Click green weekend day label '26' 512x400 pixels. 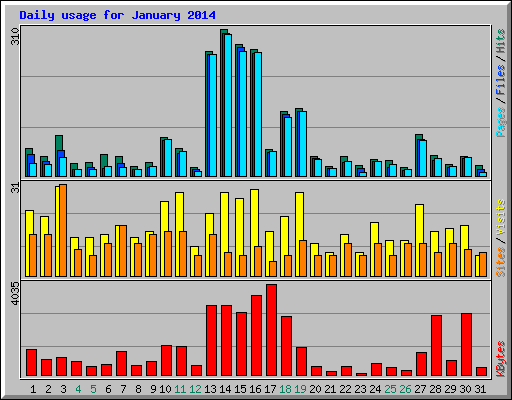(405, 389)
